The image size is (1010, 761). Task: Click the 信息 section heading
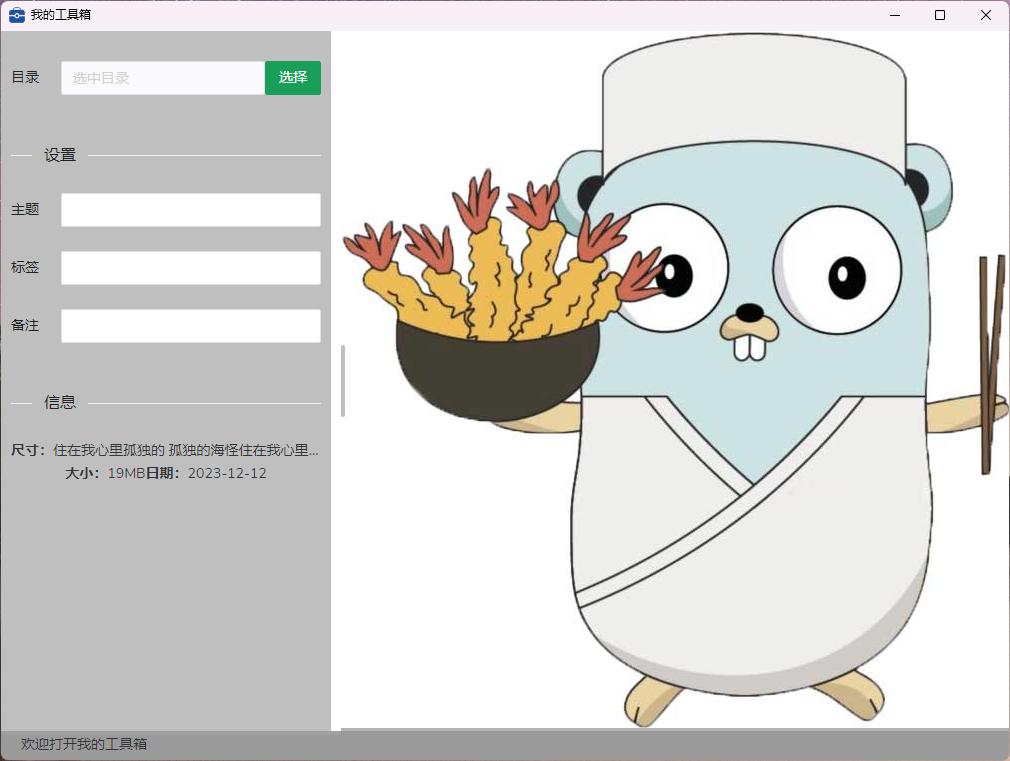[60, 402]
